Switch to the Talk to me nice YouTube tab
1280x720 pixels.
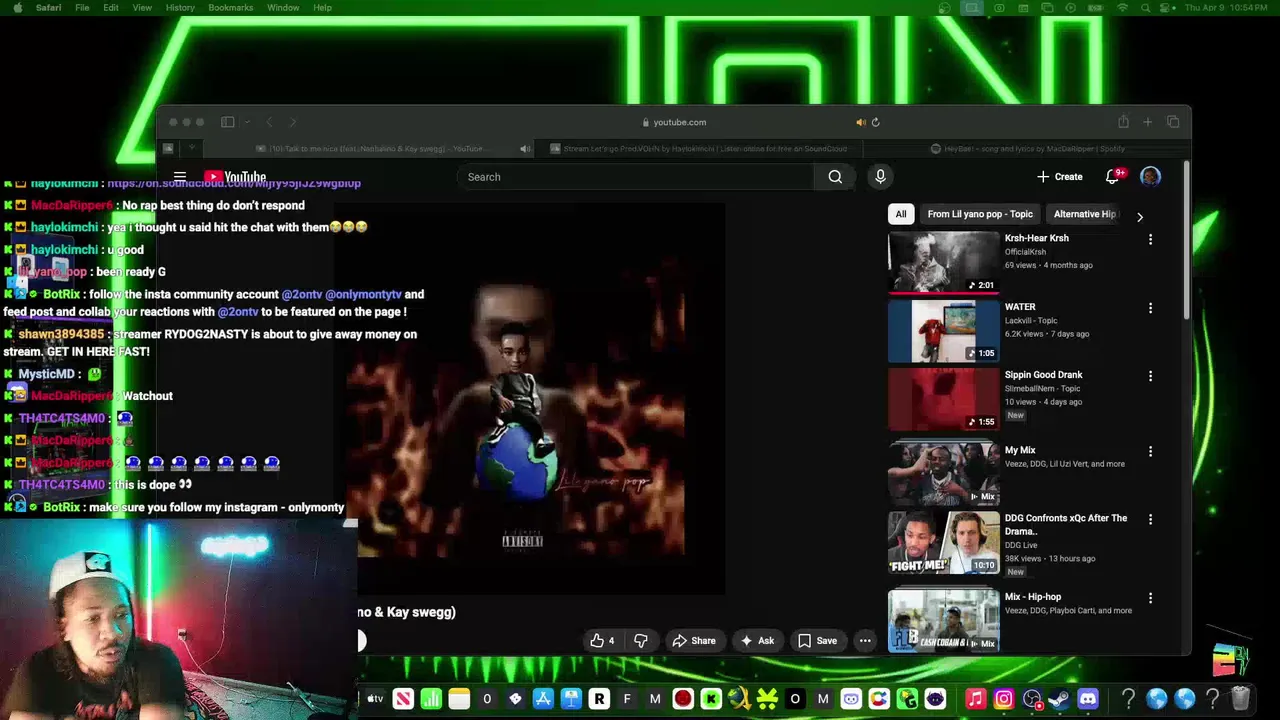click(368, 149)
